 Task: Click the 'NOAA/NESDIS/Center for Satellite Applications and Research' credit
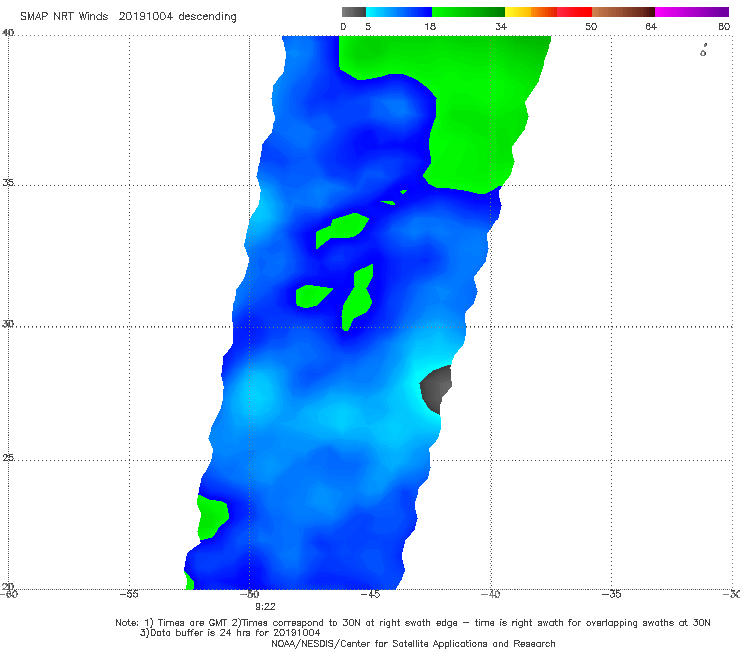pos(413,643)
